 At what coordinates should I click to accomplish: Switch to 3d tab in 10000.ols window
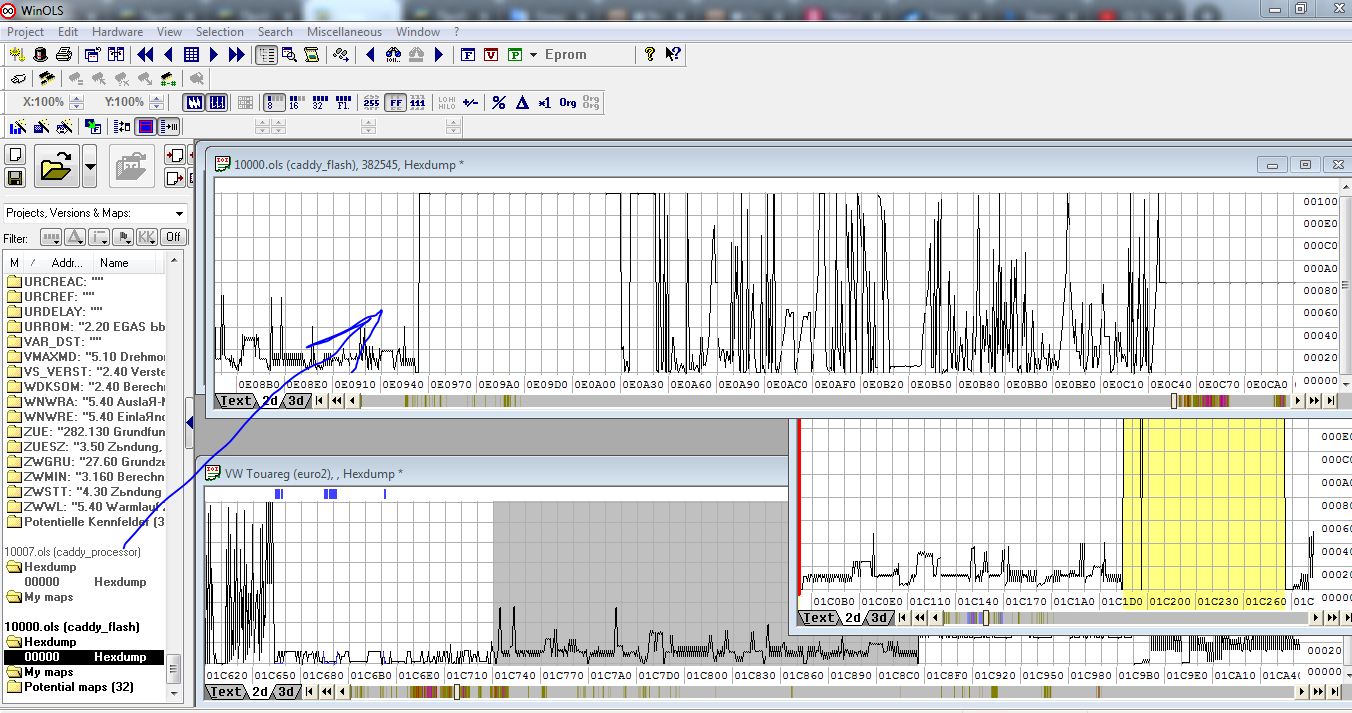click(x=296, y=401)
